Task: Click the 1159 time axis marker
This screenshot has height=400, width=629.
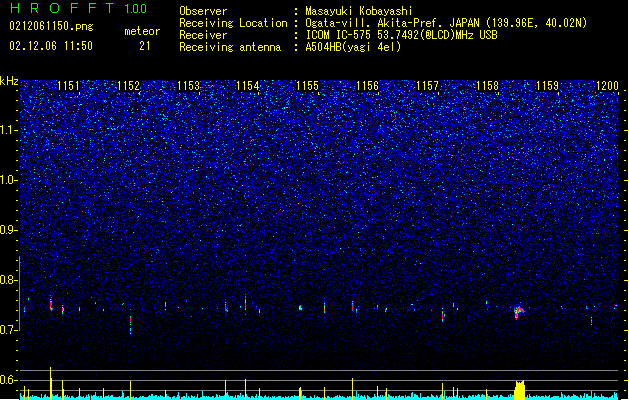Action: point(547,86)
